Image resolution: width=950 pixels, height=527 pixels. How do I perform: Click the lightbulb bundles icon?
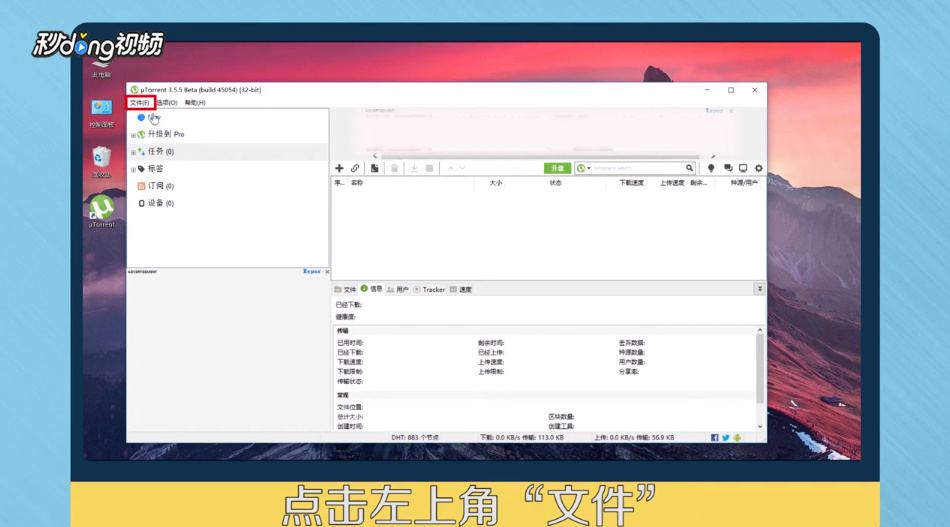pos(711,168)
